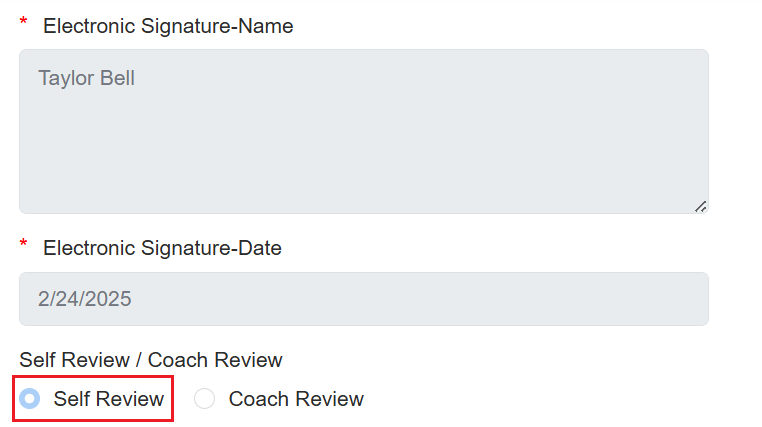
Task: Click the textarea resize handle corner
Action: [x=700, y=206]
